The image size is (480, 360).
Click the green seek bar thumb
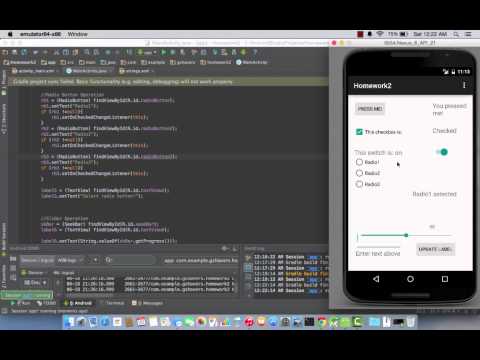[x=406, y=235]
